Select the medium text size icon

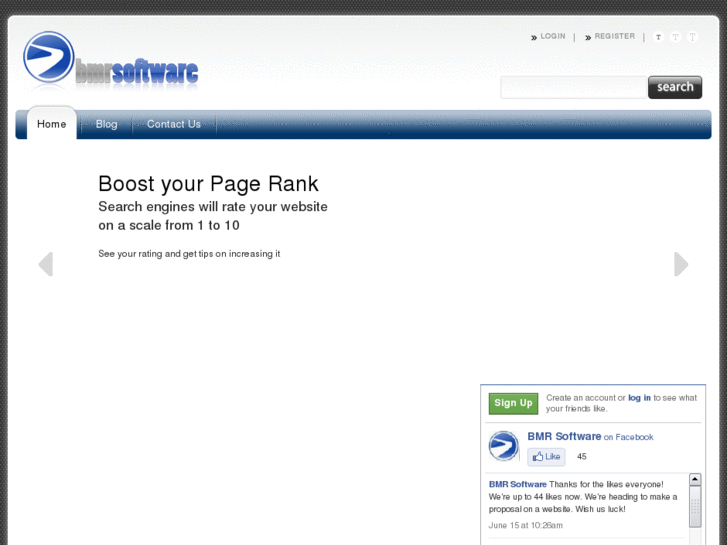coord(675,37)
